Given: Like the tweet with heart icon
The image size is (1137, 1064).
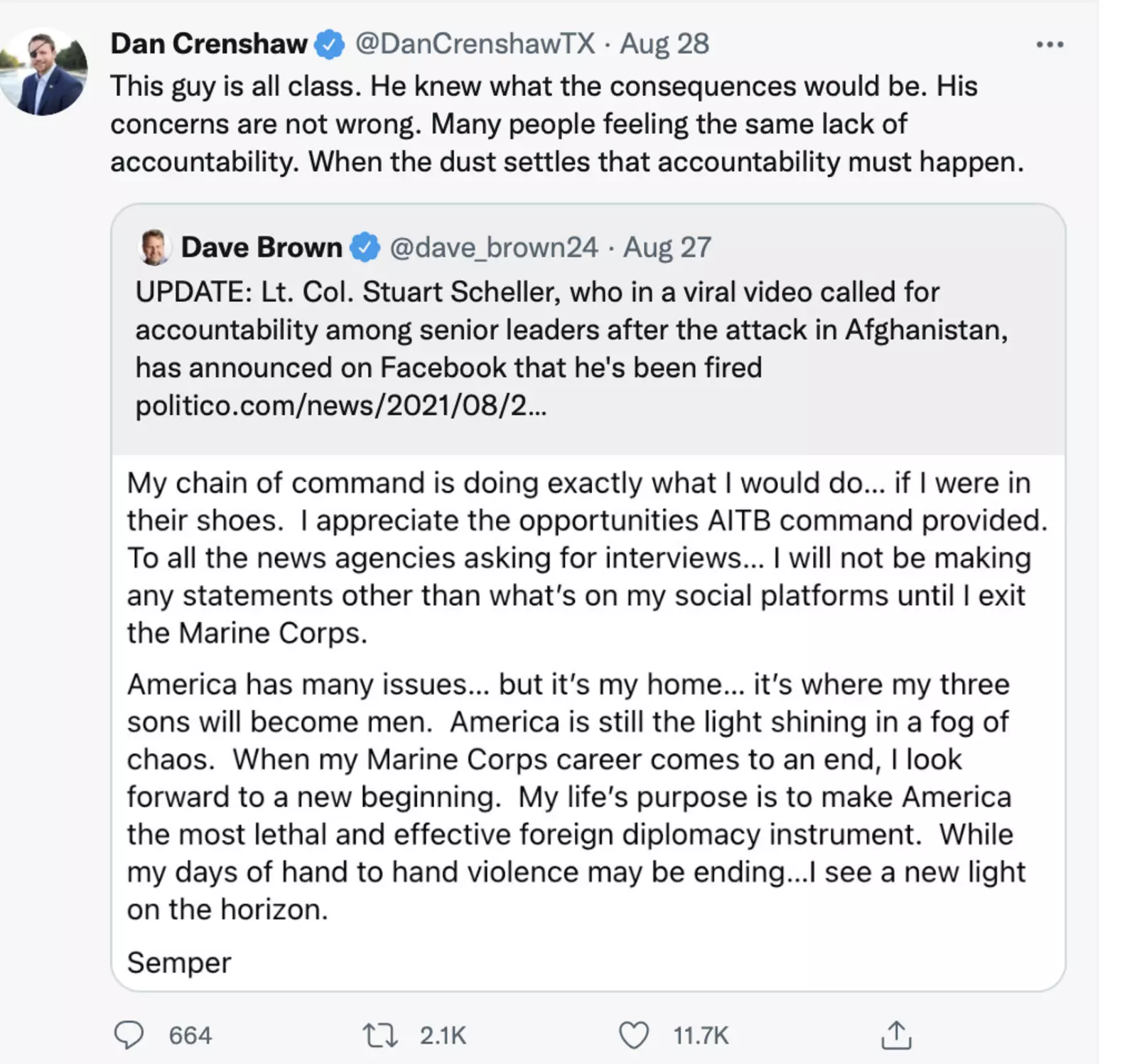Looking at the screenshot, I should [x=633, y=1035].
